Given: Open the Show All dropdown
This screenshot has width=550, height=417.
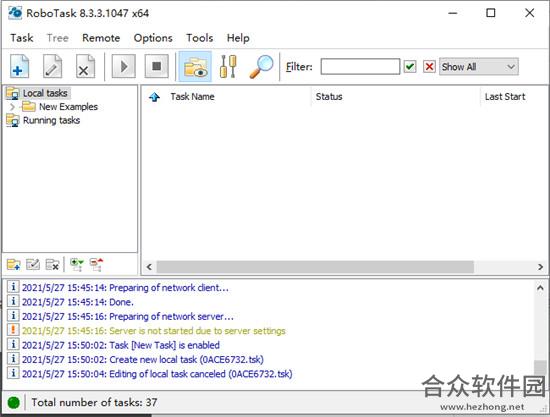Looking at the screenshot, I should (479, 67).
